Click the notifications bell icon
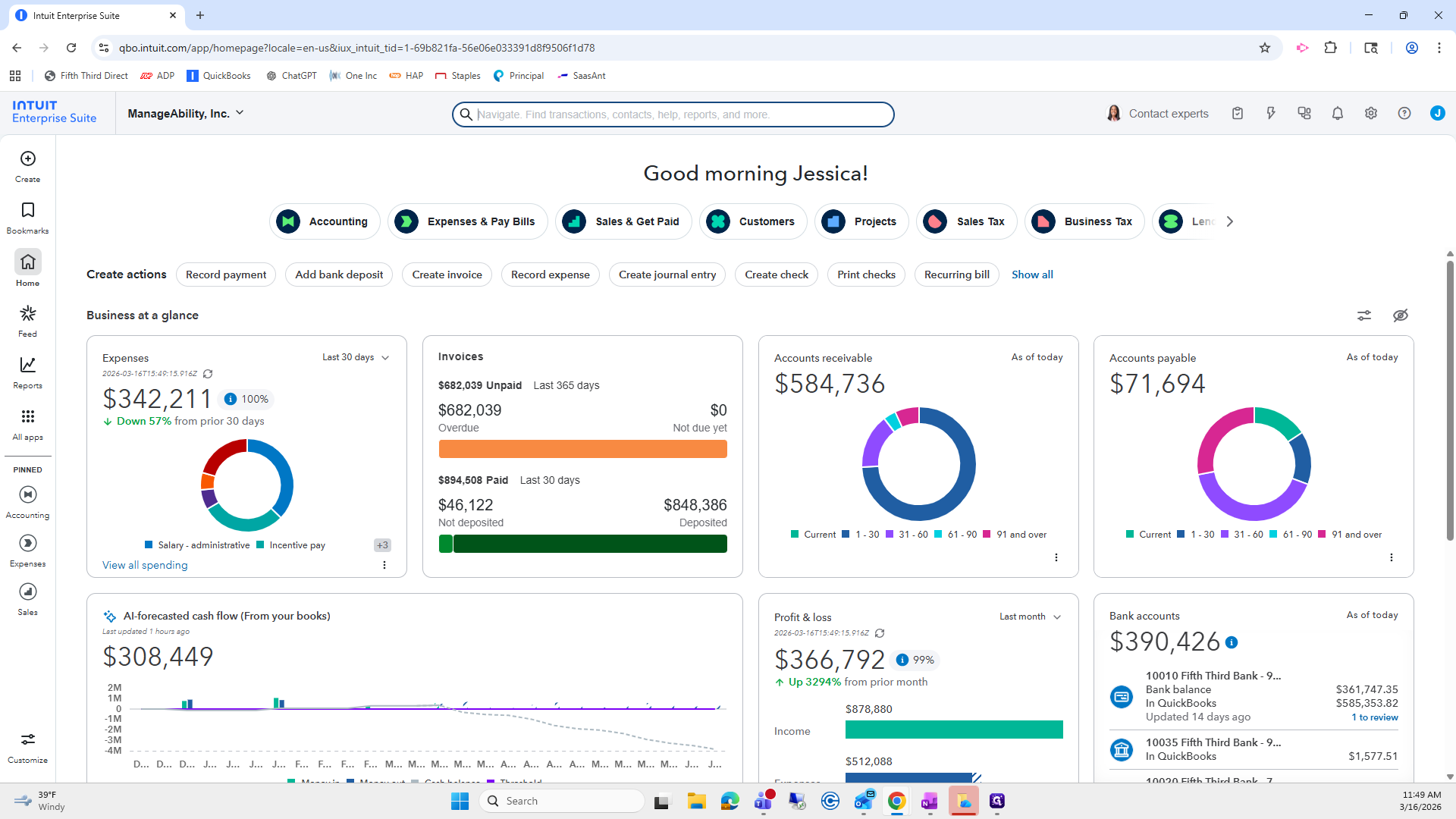The width and height of the screenshot is (1456, 819). (x=1337, y=114)
